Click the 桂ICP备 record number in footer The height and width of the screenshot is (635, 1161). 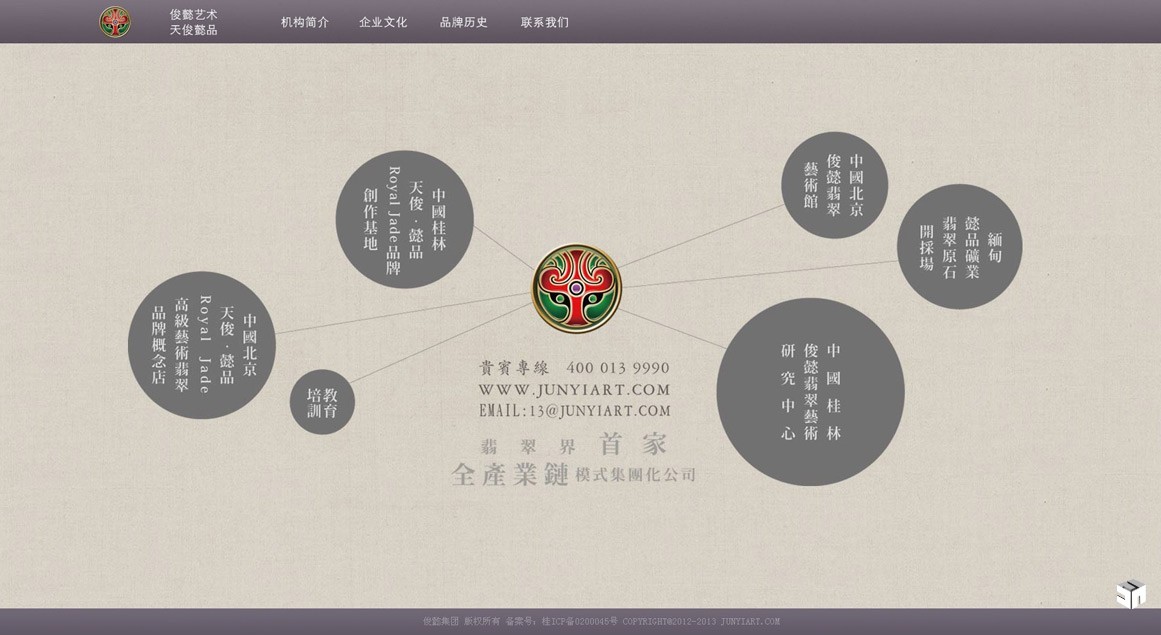pos(580,622)
